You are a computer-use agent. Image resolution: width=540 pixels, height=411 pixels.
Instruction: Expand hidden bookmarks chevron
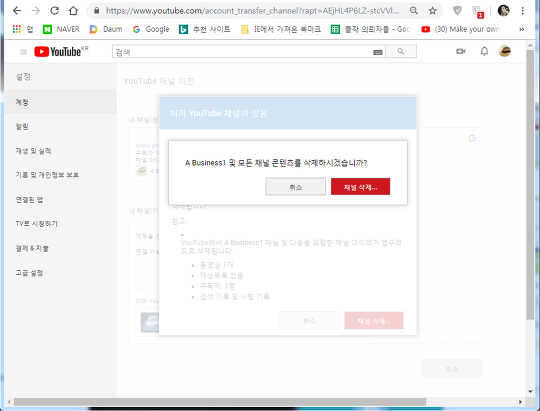coord(521,29)
